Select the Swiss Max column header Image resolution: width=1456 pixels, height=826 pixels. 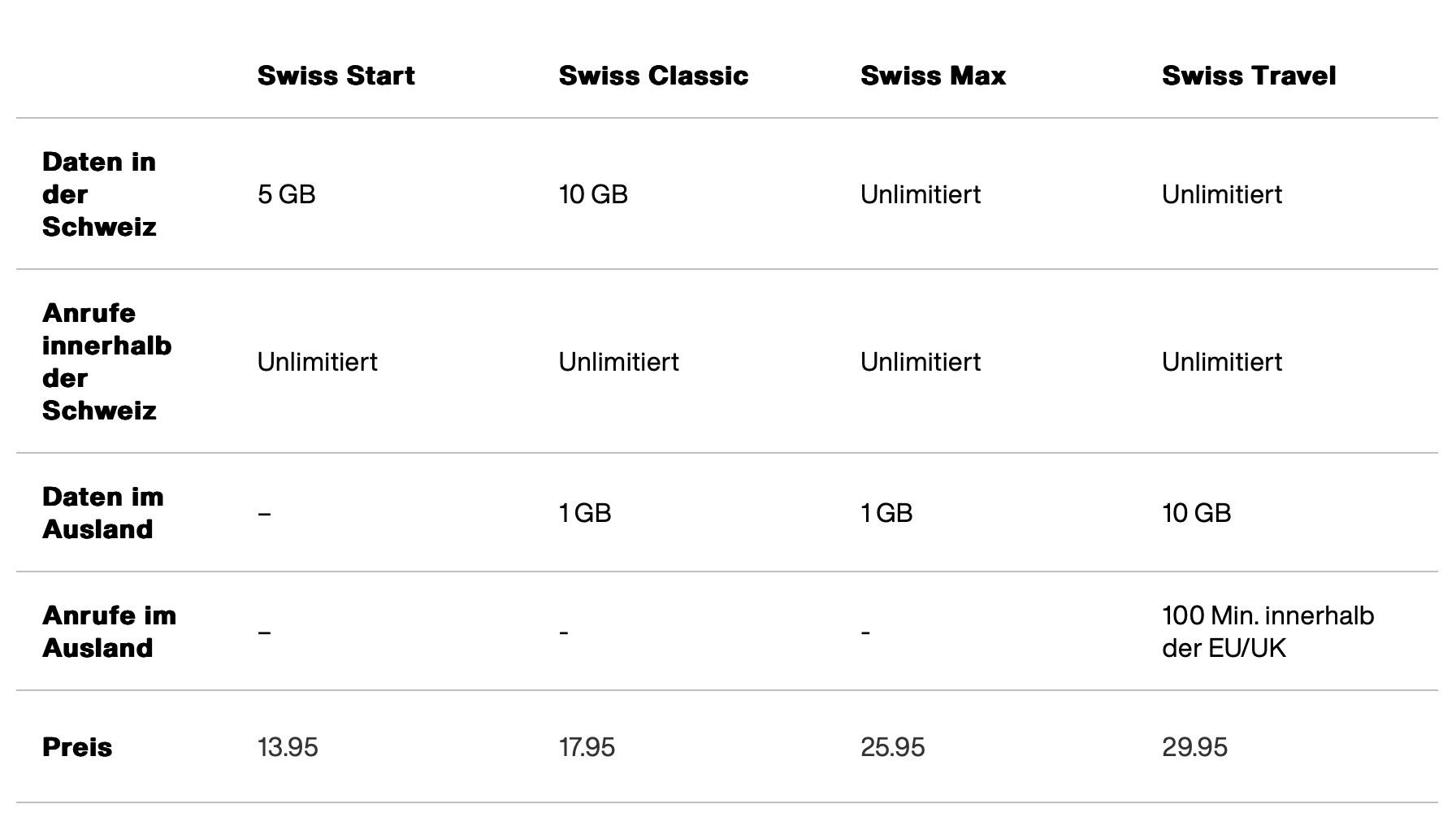[x=933, y=76]
